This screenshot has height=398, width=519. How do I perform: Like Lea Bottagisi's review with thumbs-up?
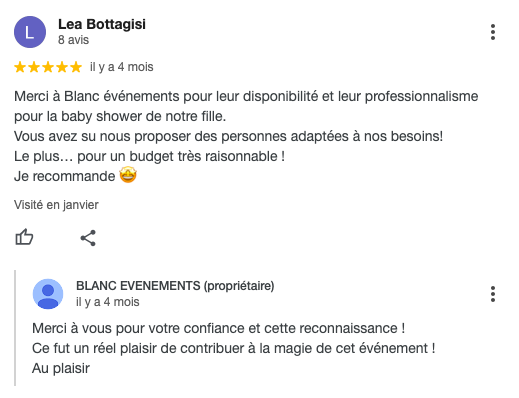(x=24, y=237)
